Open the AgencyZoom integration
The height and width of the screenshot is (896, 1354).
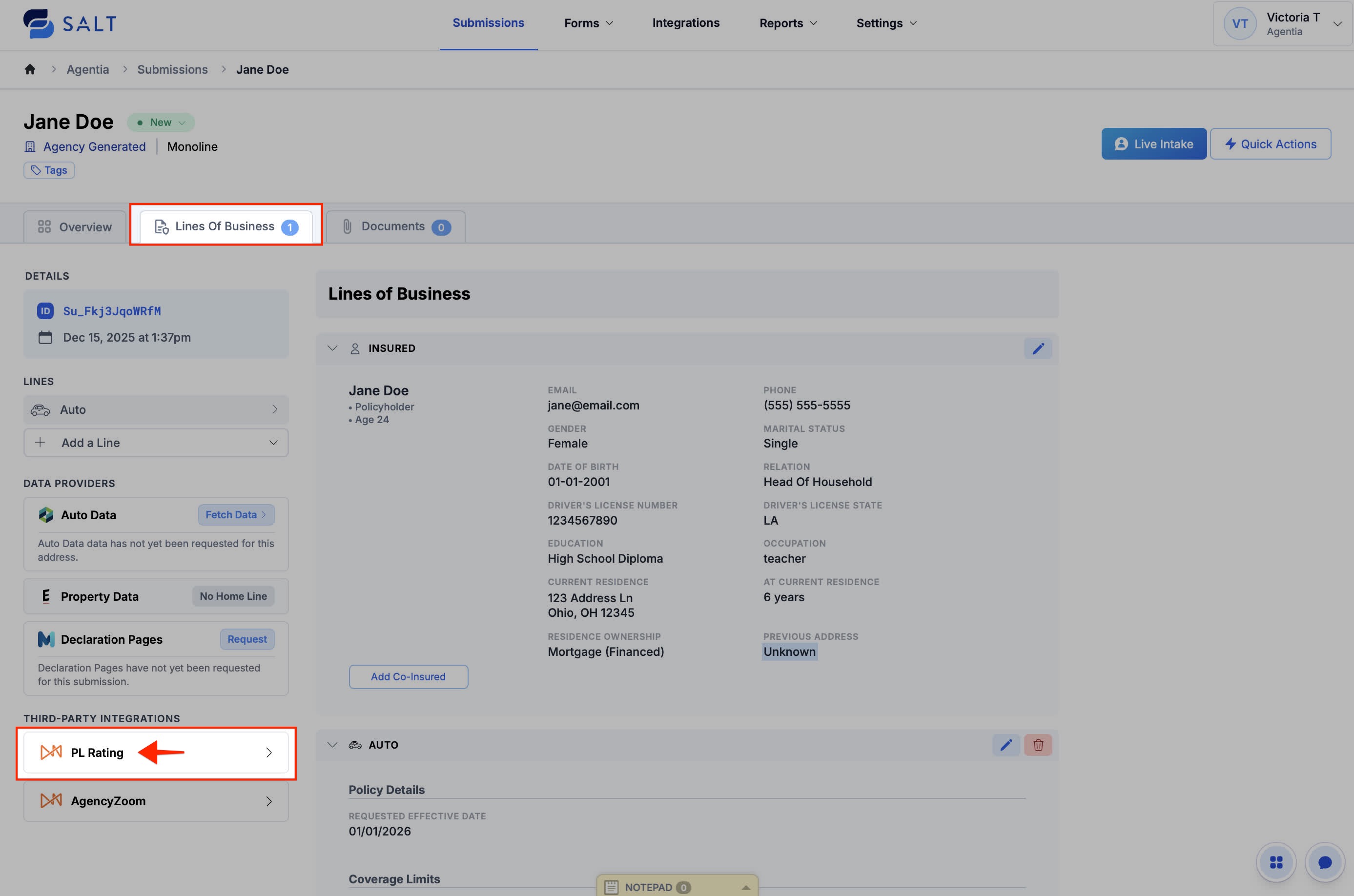coord(156,800)
